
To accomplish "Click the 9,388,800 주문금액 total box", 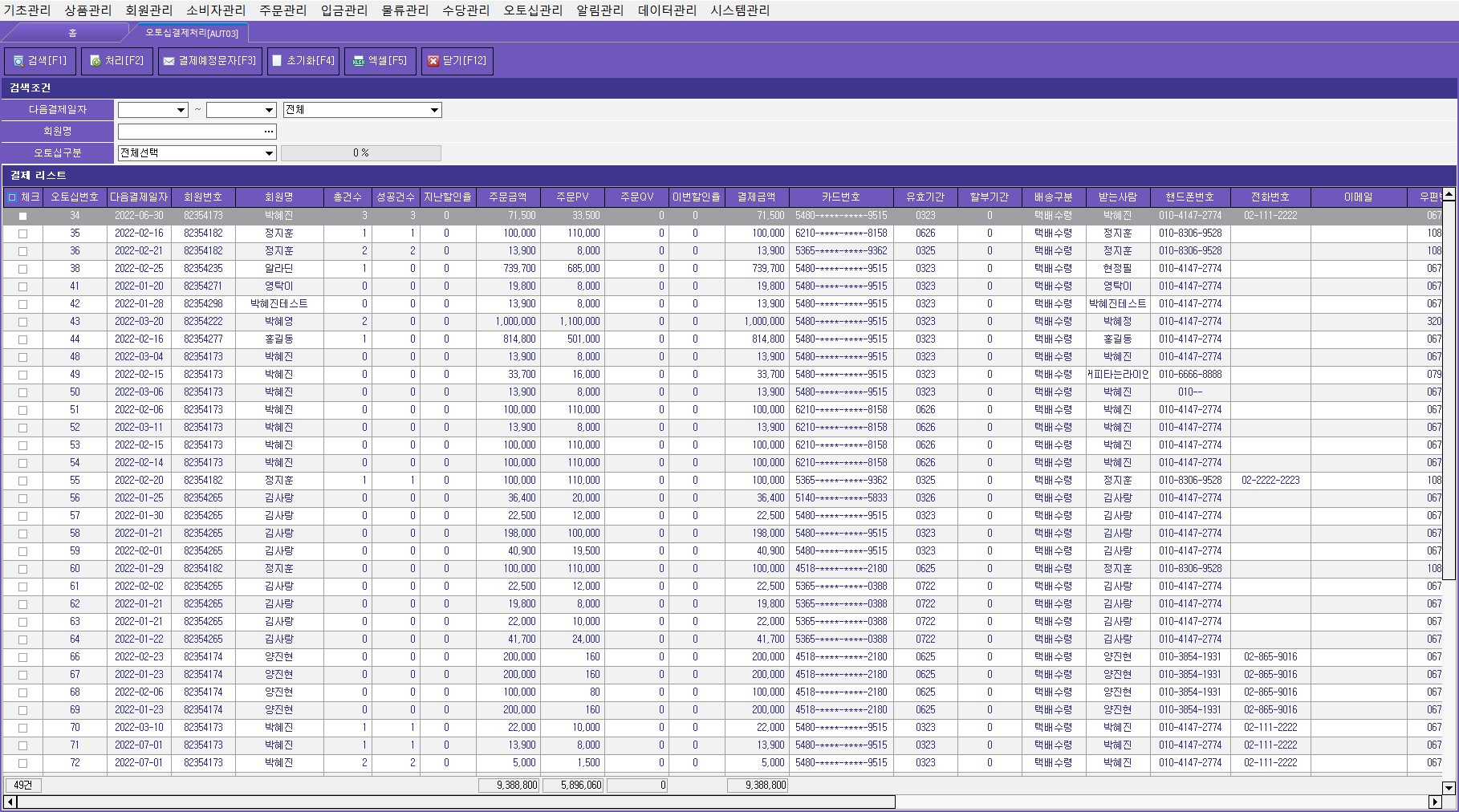I will click(509, 786).
